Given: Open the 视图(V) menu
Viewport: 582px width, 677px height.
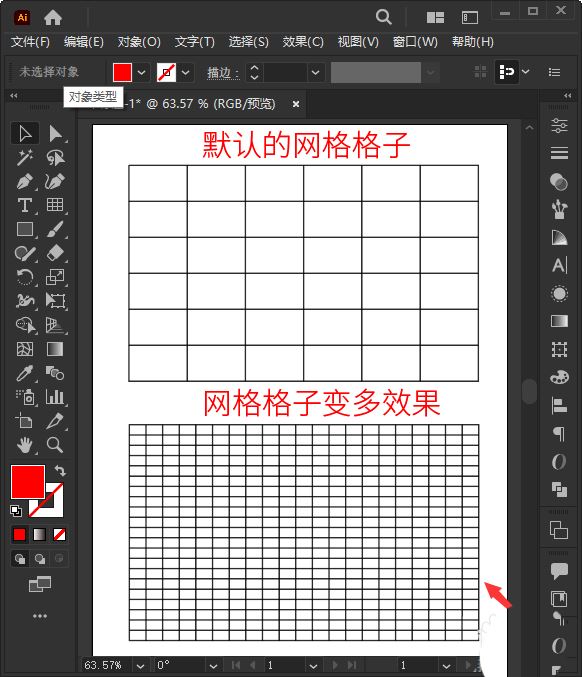Looking at the screenshot, I should pyautogui.click(x=358, y=42).
